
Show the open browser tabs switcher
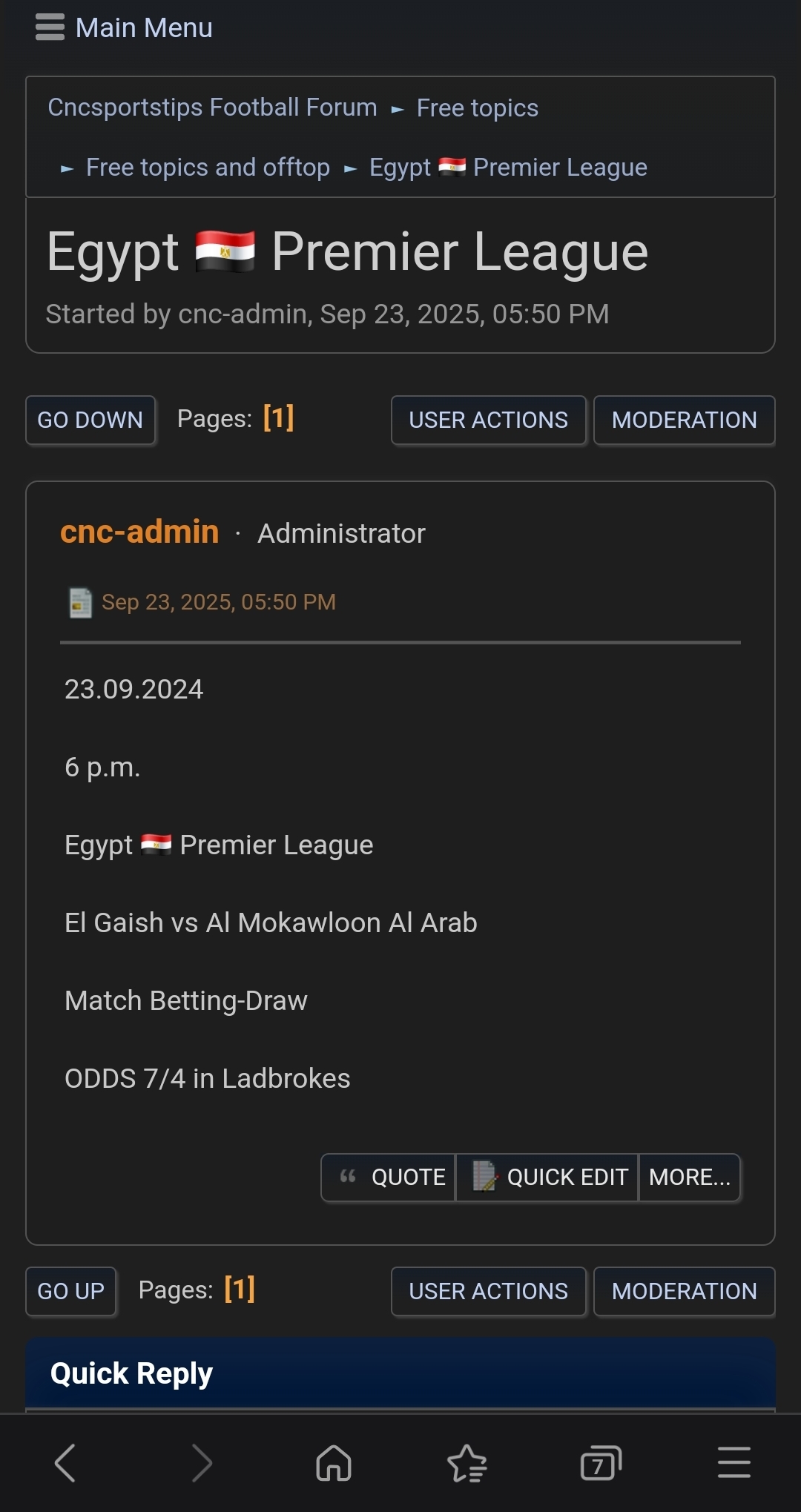600,1463
